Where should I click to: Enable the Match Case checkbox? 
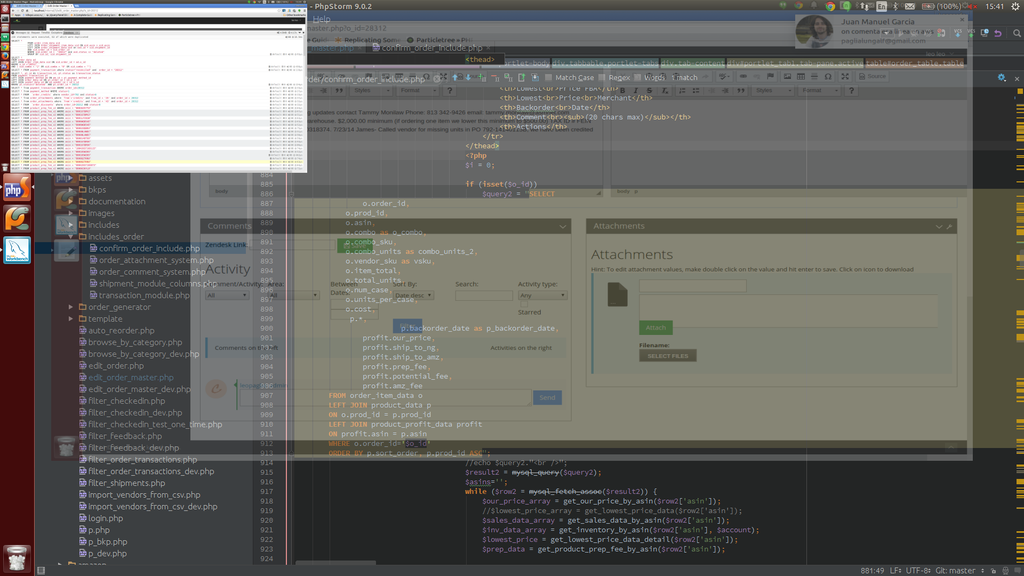(x=549, y=77)
